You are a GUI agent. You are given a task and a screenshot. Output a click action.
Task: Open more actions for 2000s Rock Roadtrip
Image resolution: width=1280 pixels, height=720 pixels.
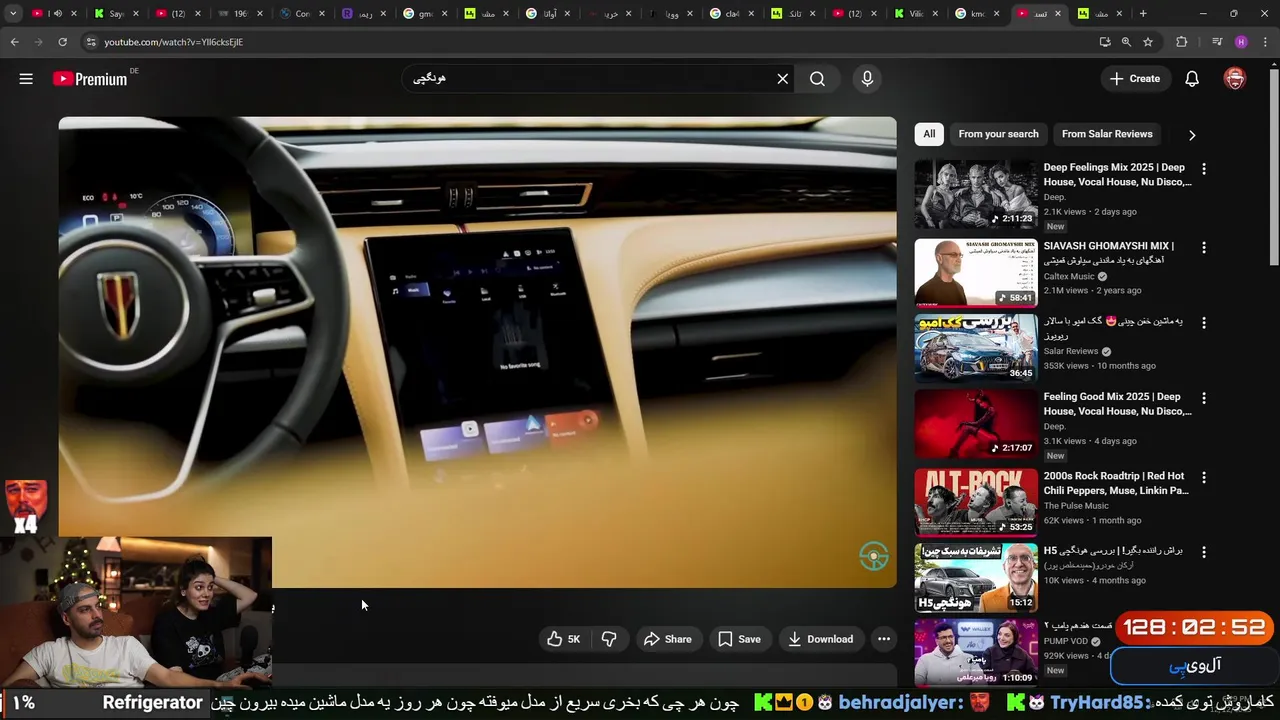click(x=1204, y=477)
